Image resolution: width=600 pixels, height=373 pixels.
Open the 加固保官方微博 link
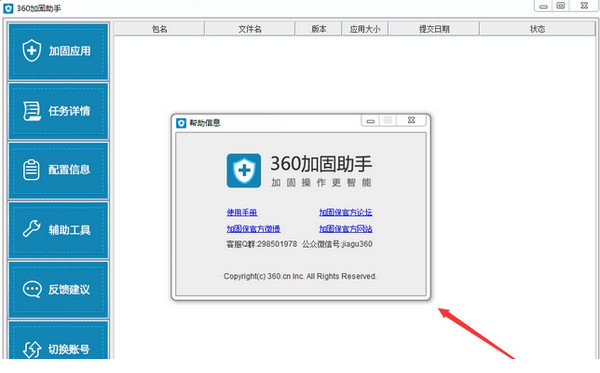[x=253, y=229]
